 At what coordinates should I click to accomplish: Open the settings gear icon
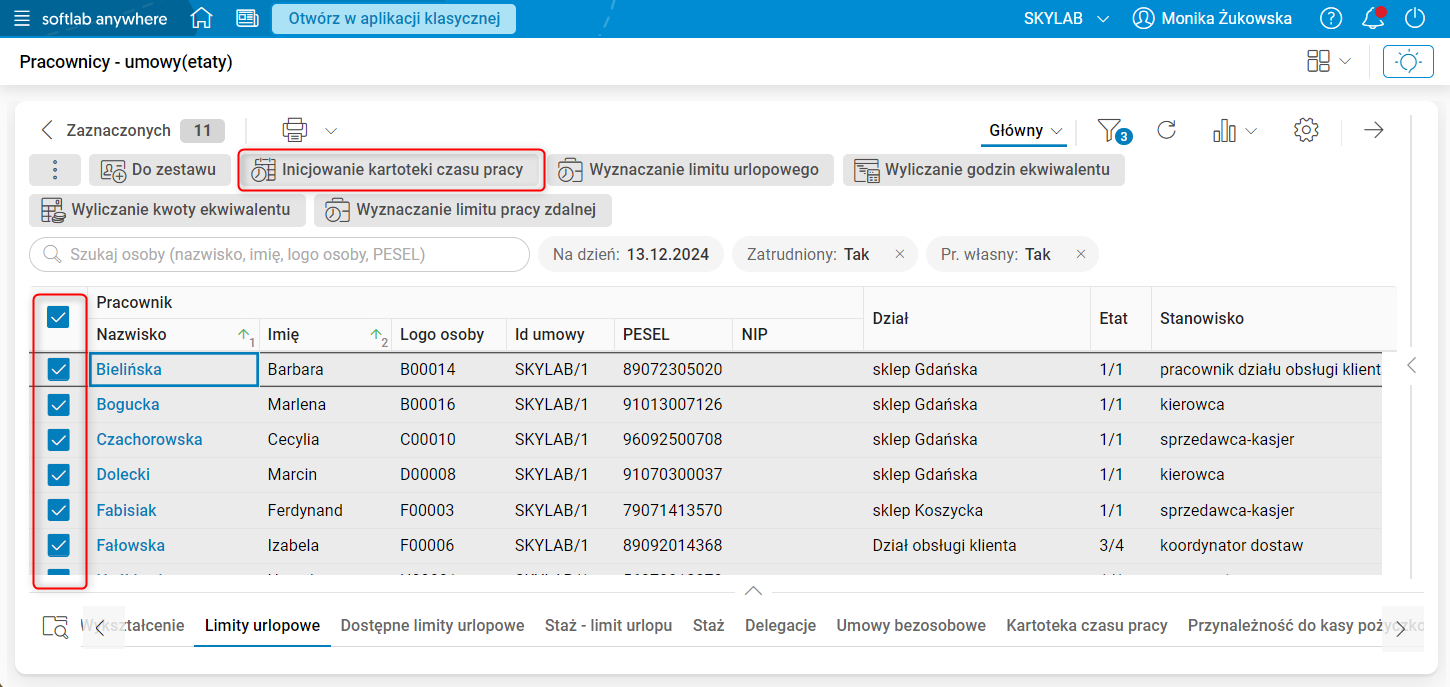(x=1306, y=130)
